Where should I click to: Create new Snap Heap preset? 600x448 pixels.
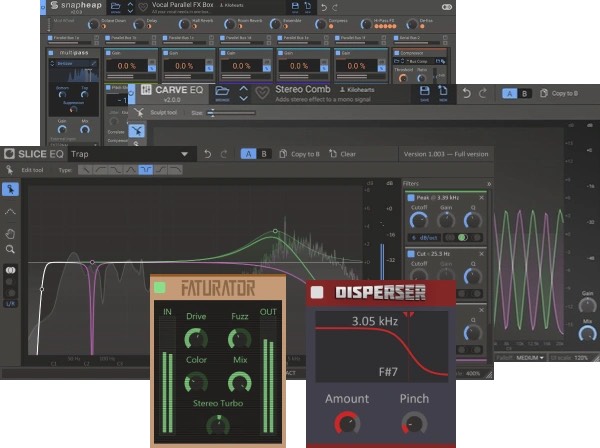tap(308, 7)
